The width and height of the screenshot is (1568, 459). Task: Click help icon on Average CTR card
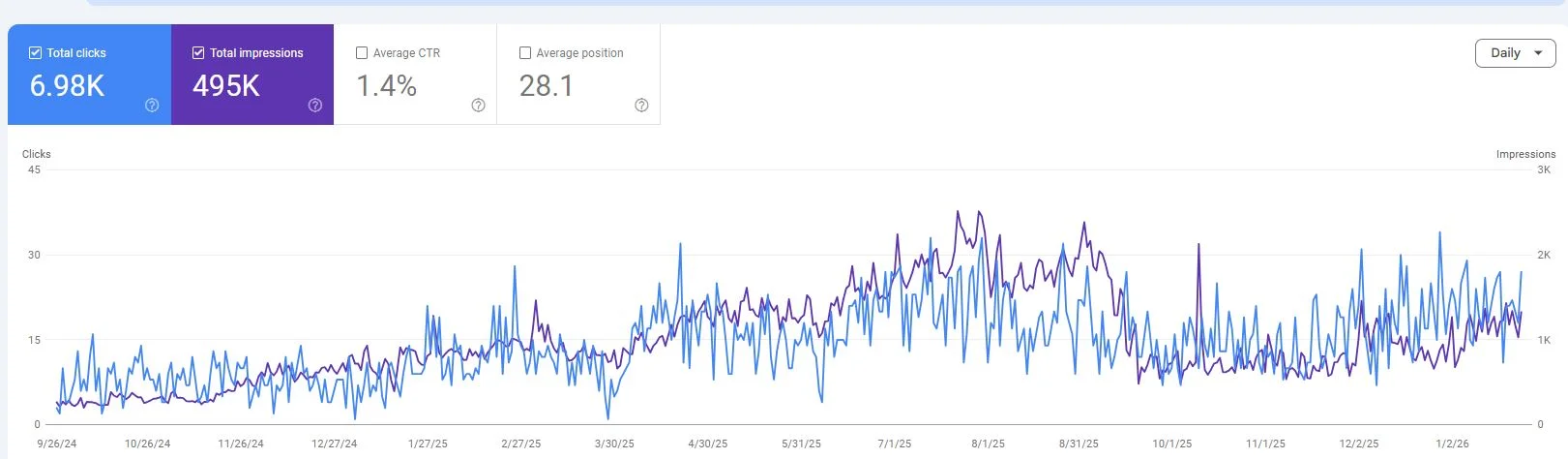pos(478,106)
